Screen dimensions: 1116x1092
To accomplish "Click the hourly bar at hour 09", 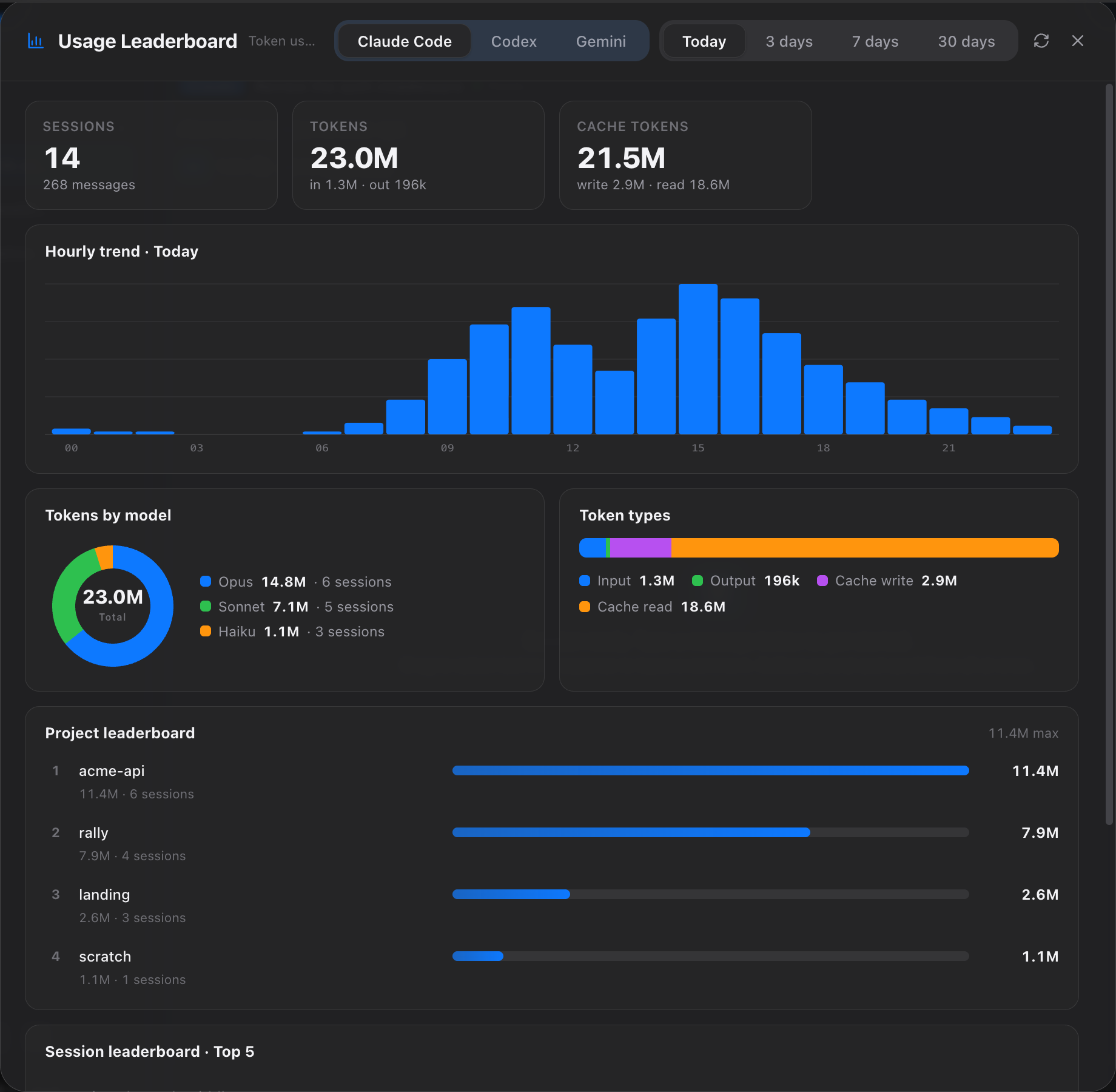I will point(448,397).
